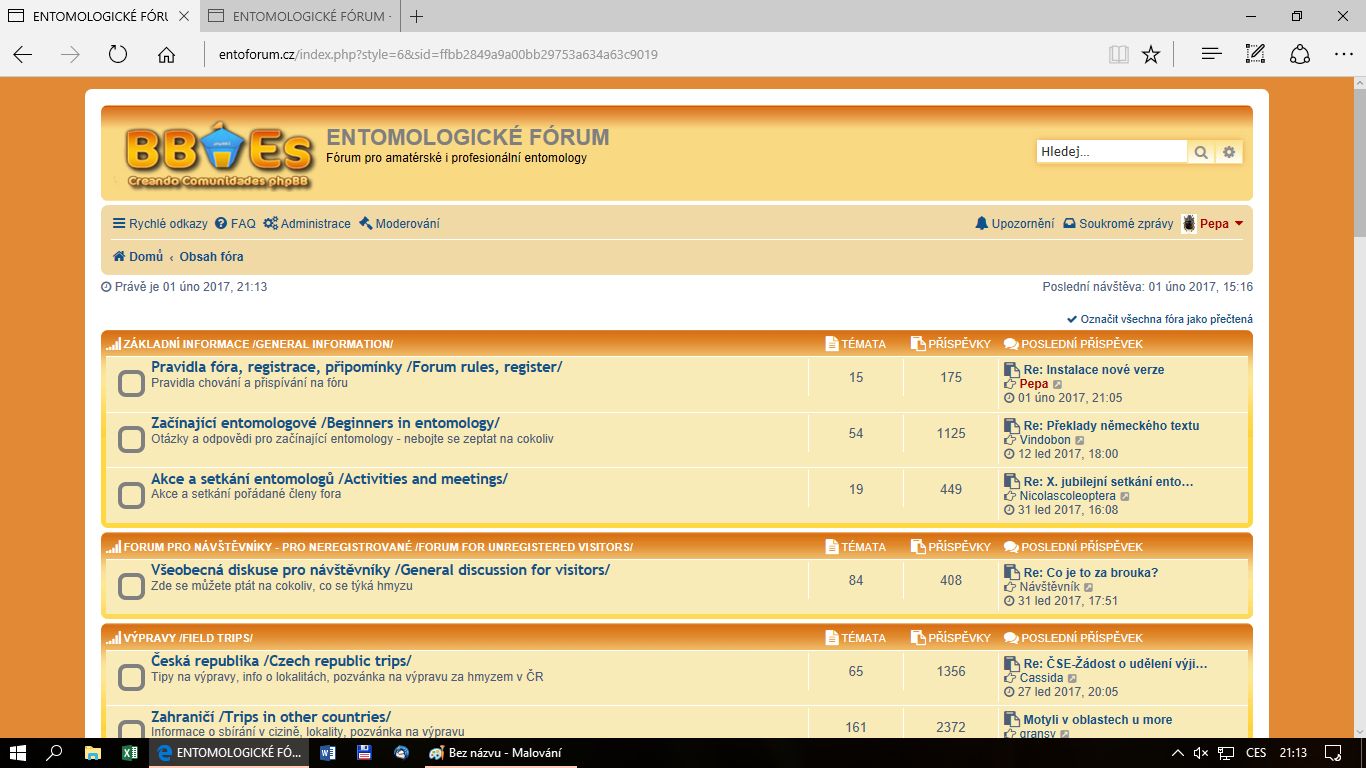Click the BBEs forum logo
Screen dimensions: 1366x768
218,154
